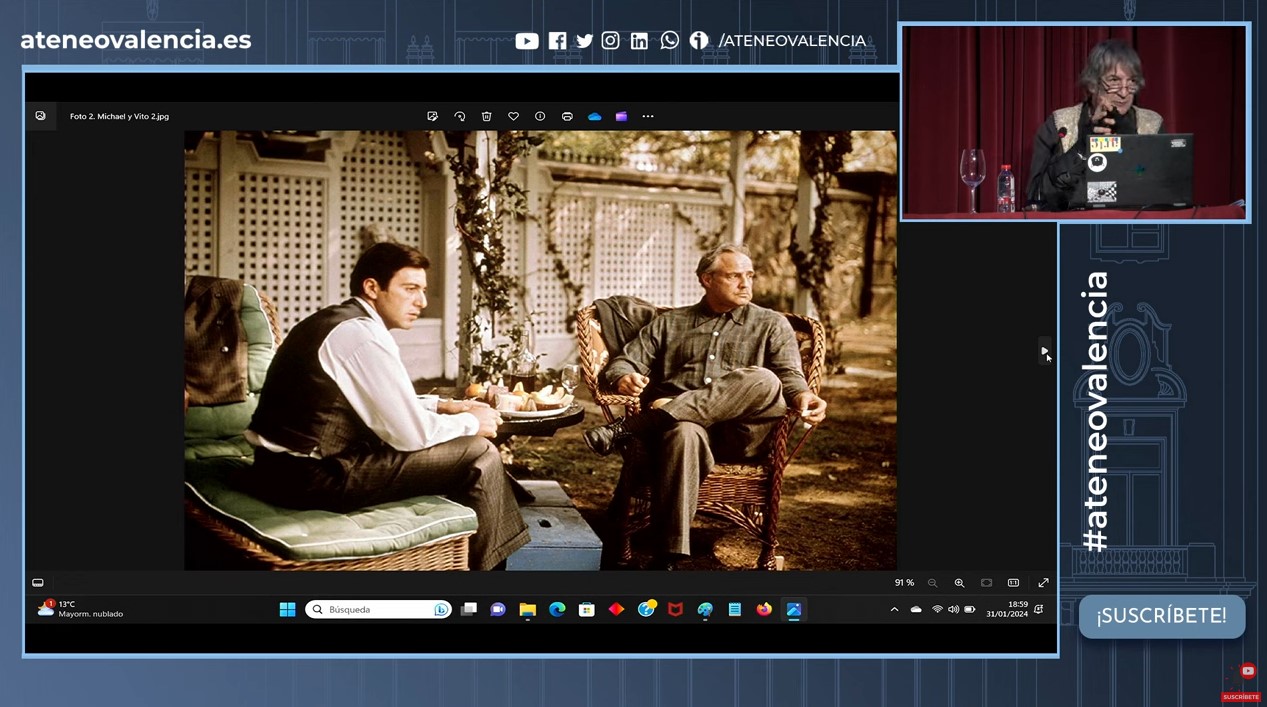Show file info with the info icon
1267x707 pixels.
click(x=540, y=116)
